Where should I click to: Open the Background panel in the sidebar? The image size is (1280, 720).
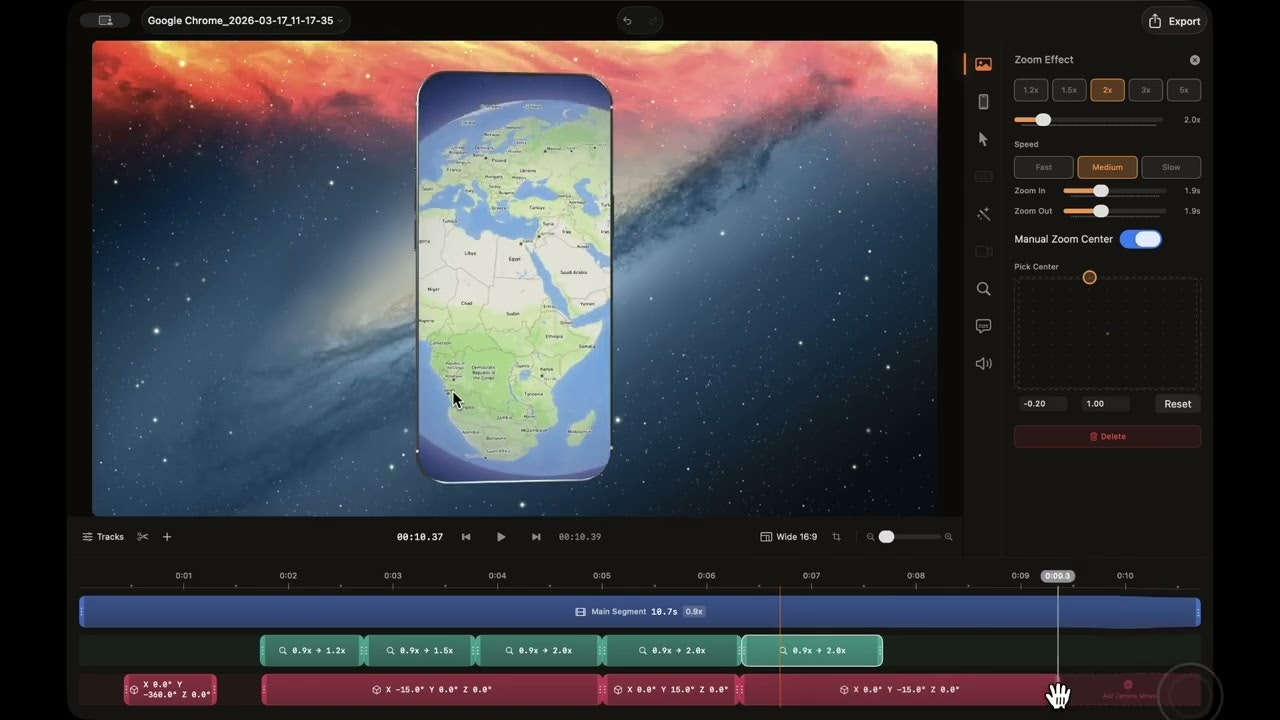(983, 62)
